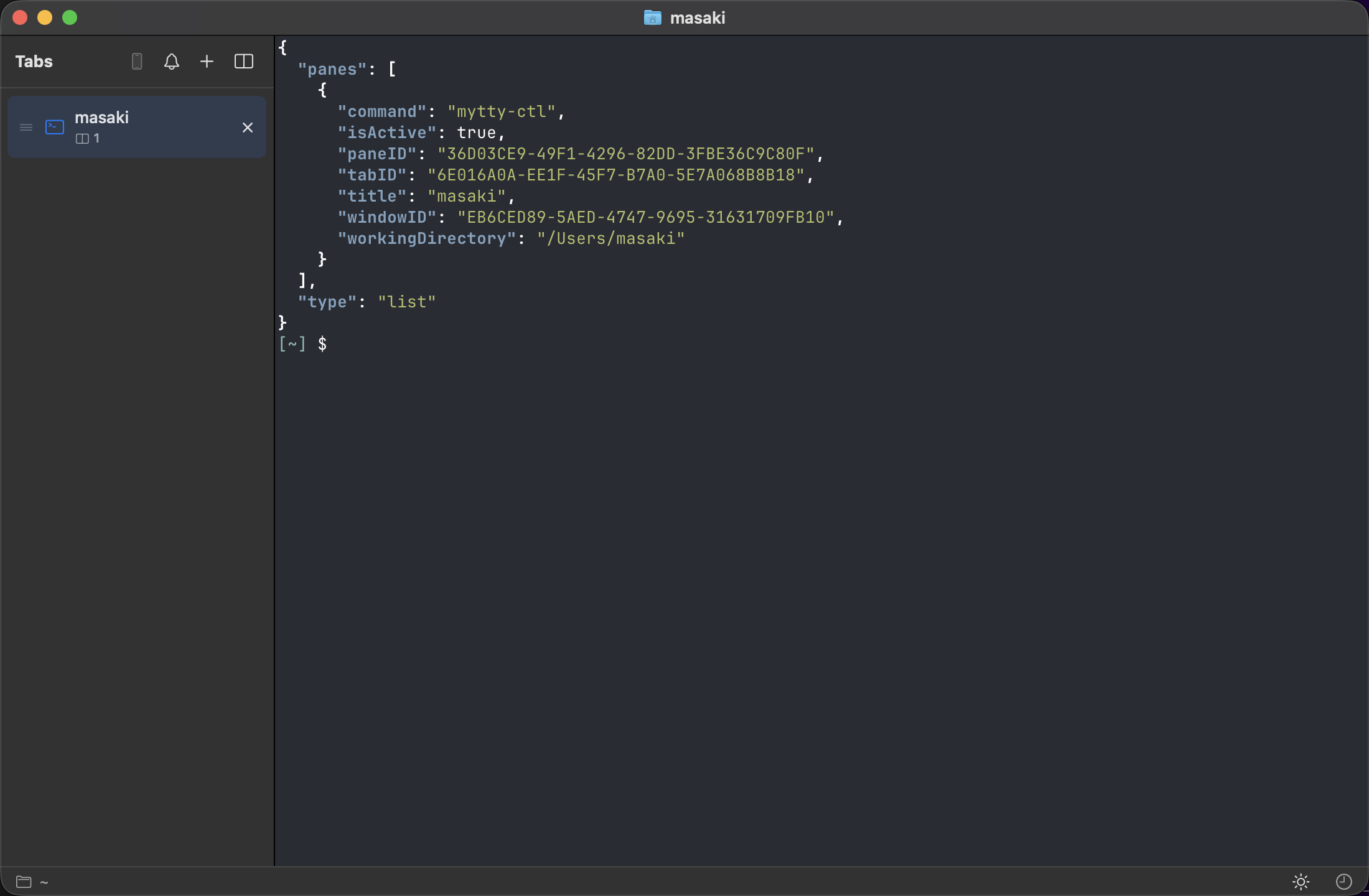Open history via the clock icon
The width and height of the screenshot is (1369, 896).
pos(1344,882)
